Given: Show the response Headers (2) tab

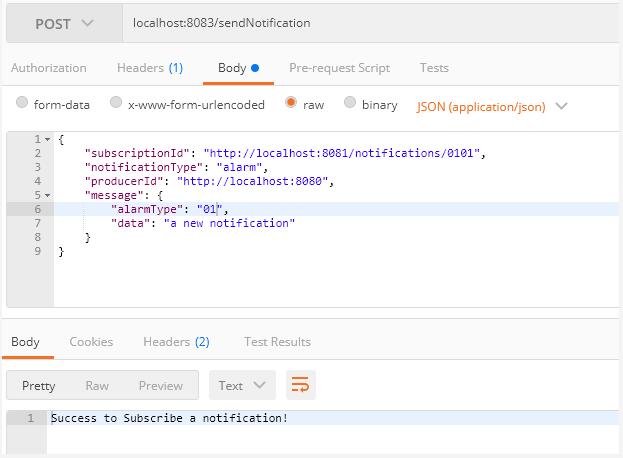Looking at the screenshot, I should [x=176, y=341].
